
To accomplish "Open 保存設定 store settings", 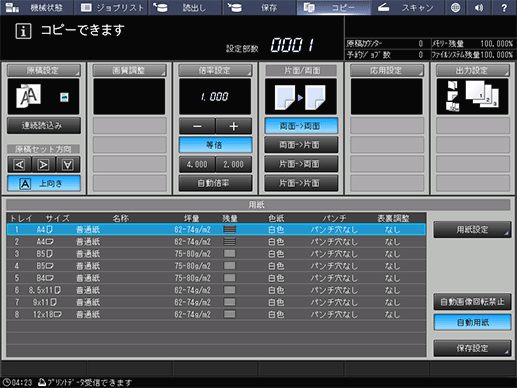I will click(472, 348).
